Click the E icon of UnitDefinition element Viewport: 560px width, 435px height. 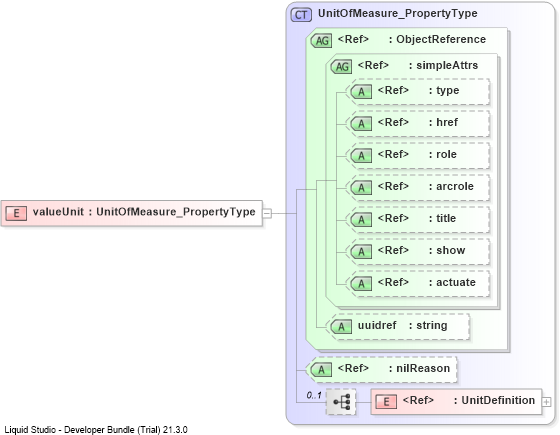(x=386, y=401)
